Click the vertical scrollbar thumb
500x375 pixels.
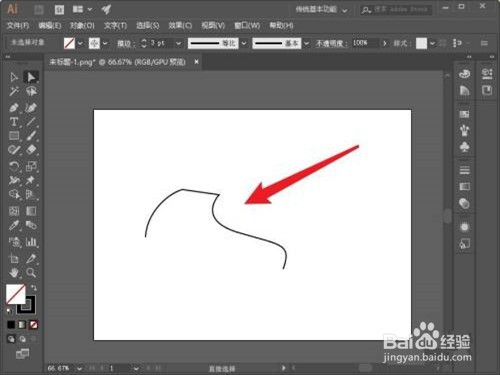448,216
